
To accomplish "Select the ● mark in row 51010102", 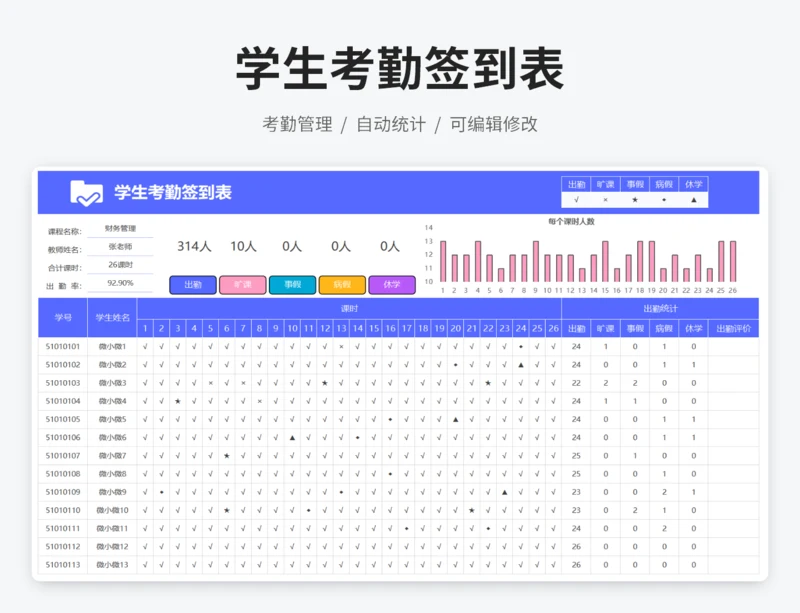I will point(456,365).
